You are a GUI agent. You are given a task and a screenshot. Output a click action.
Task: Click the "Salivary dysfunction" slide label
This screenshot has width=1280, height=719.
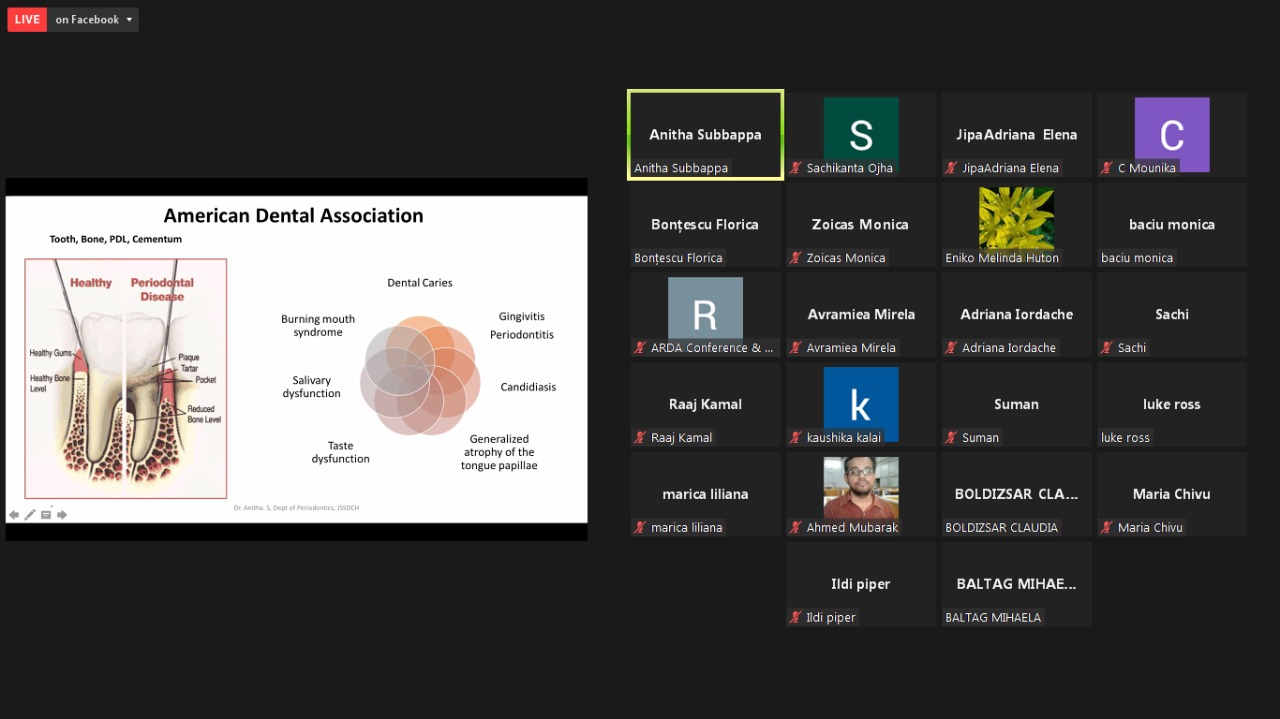point(311,387)
